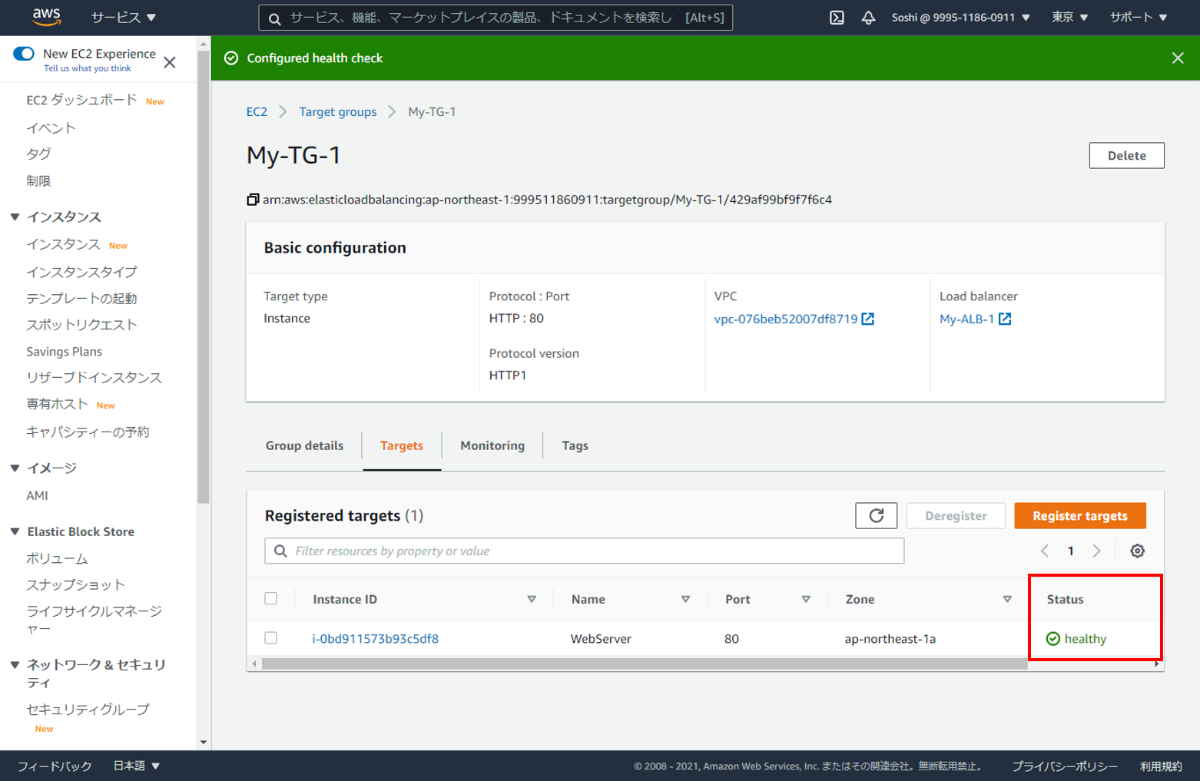The image size is (1200, 781).
Task: Open external link icon beside VPC ID
Action: (x=868, y=319)
